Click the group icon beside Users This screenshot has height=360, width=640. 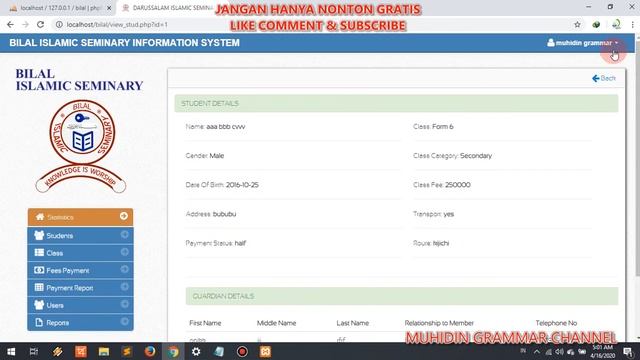(39, 305)
